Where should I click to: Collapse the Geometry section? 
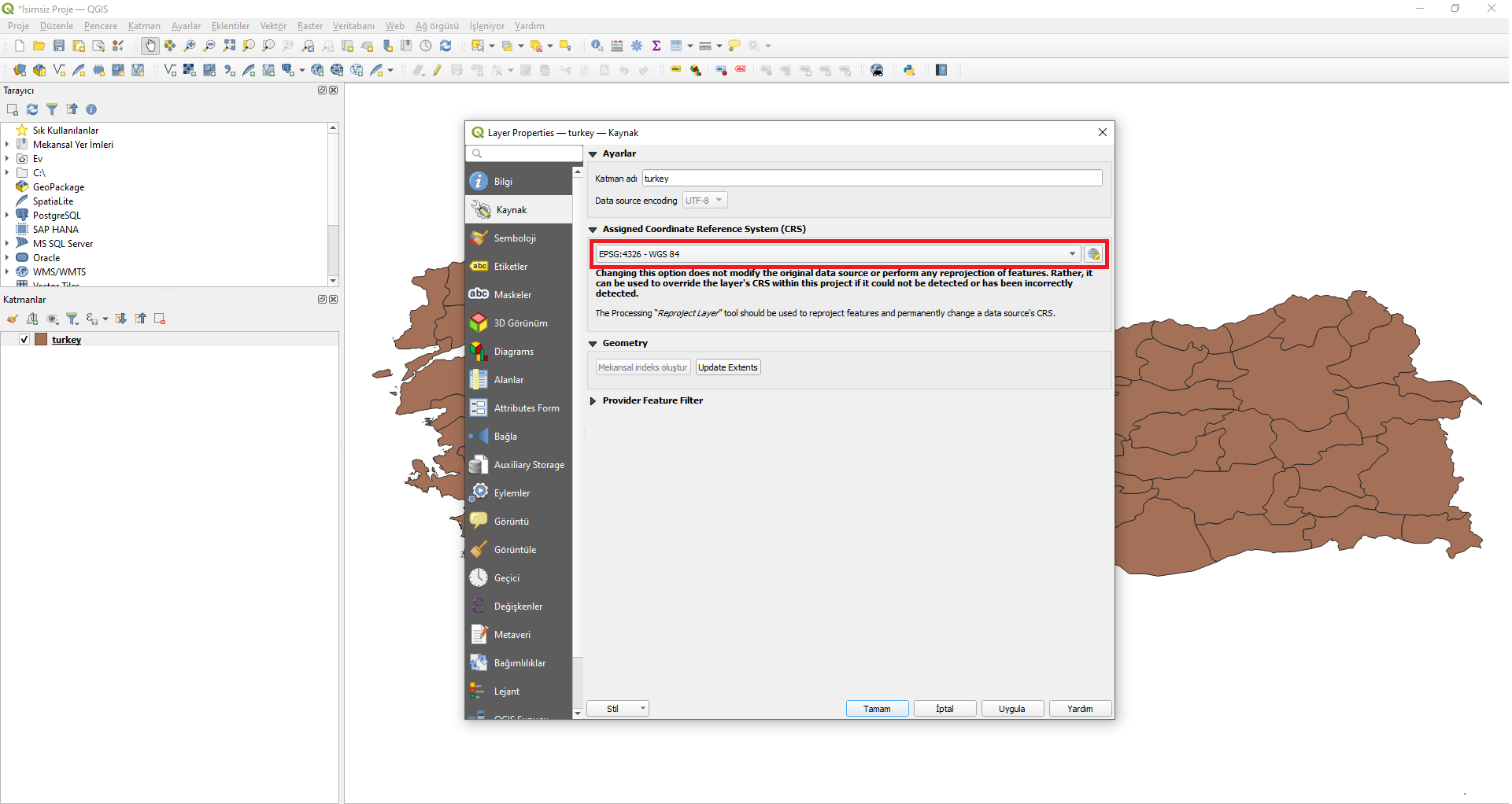[593, 344]
